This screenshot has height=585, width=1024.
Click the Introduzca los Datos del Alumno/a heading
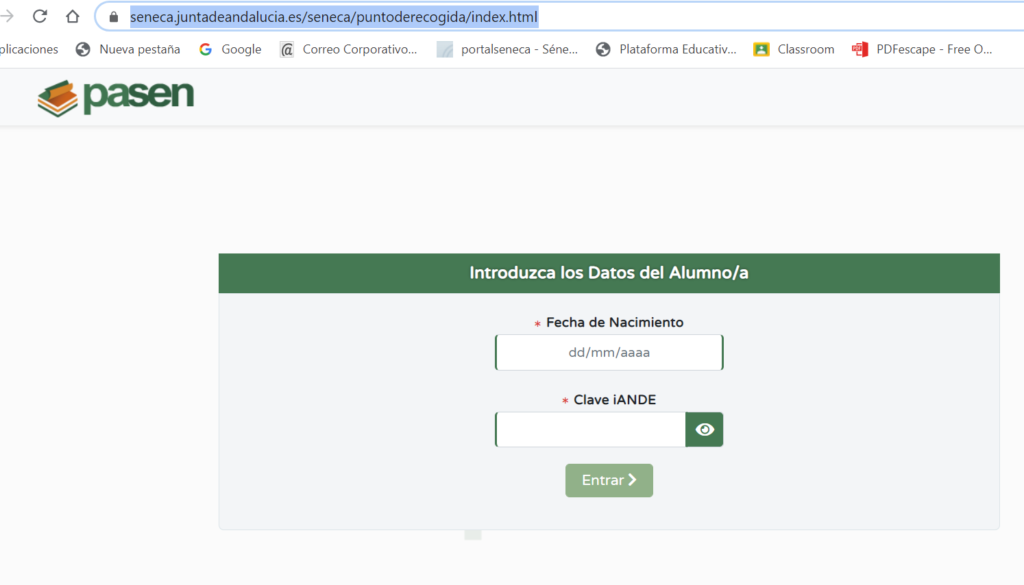pyautogui.click(x=609, y=273)
